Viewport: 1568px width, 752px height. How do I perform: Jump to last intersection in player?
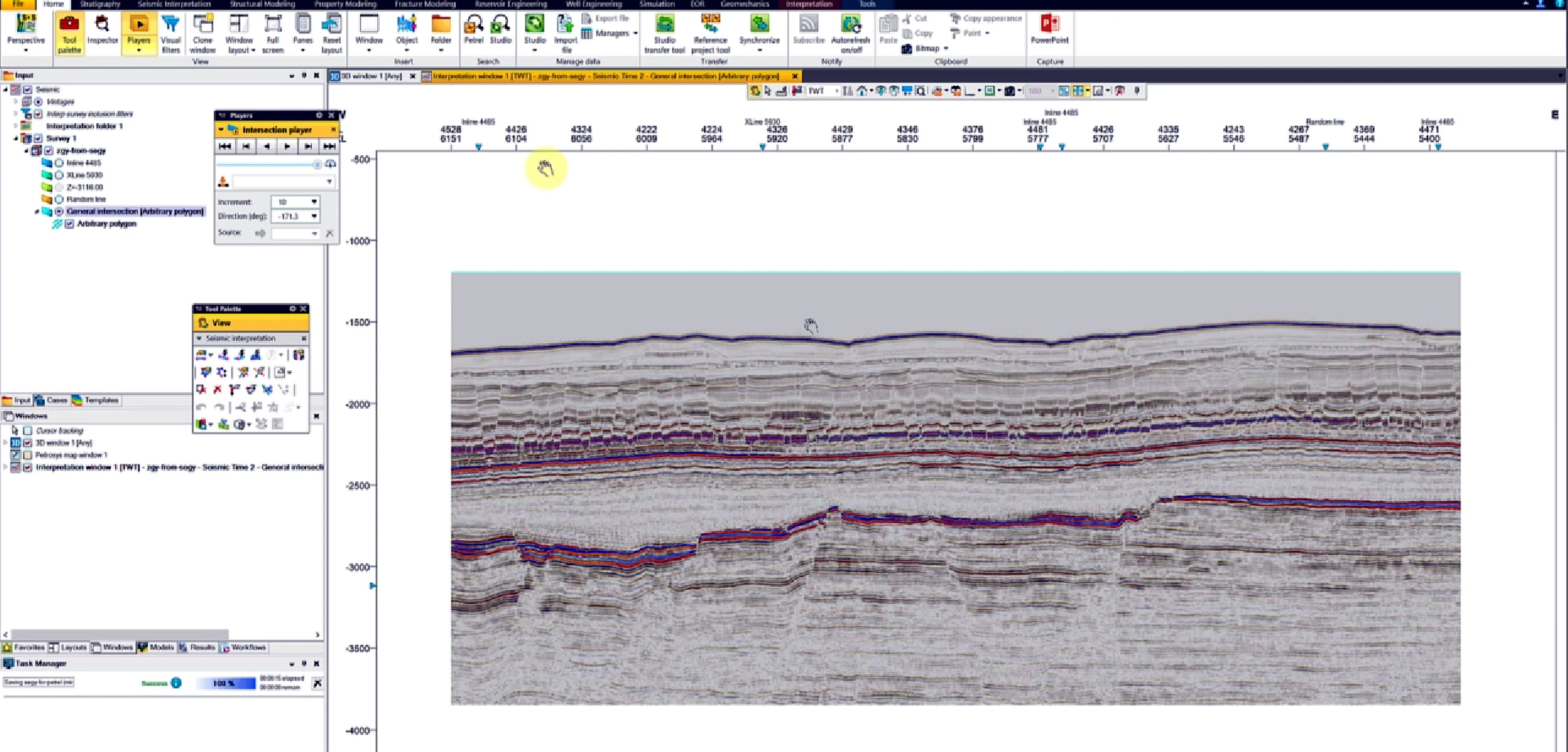(x=329, y=146)
